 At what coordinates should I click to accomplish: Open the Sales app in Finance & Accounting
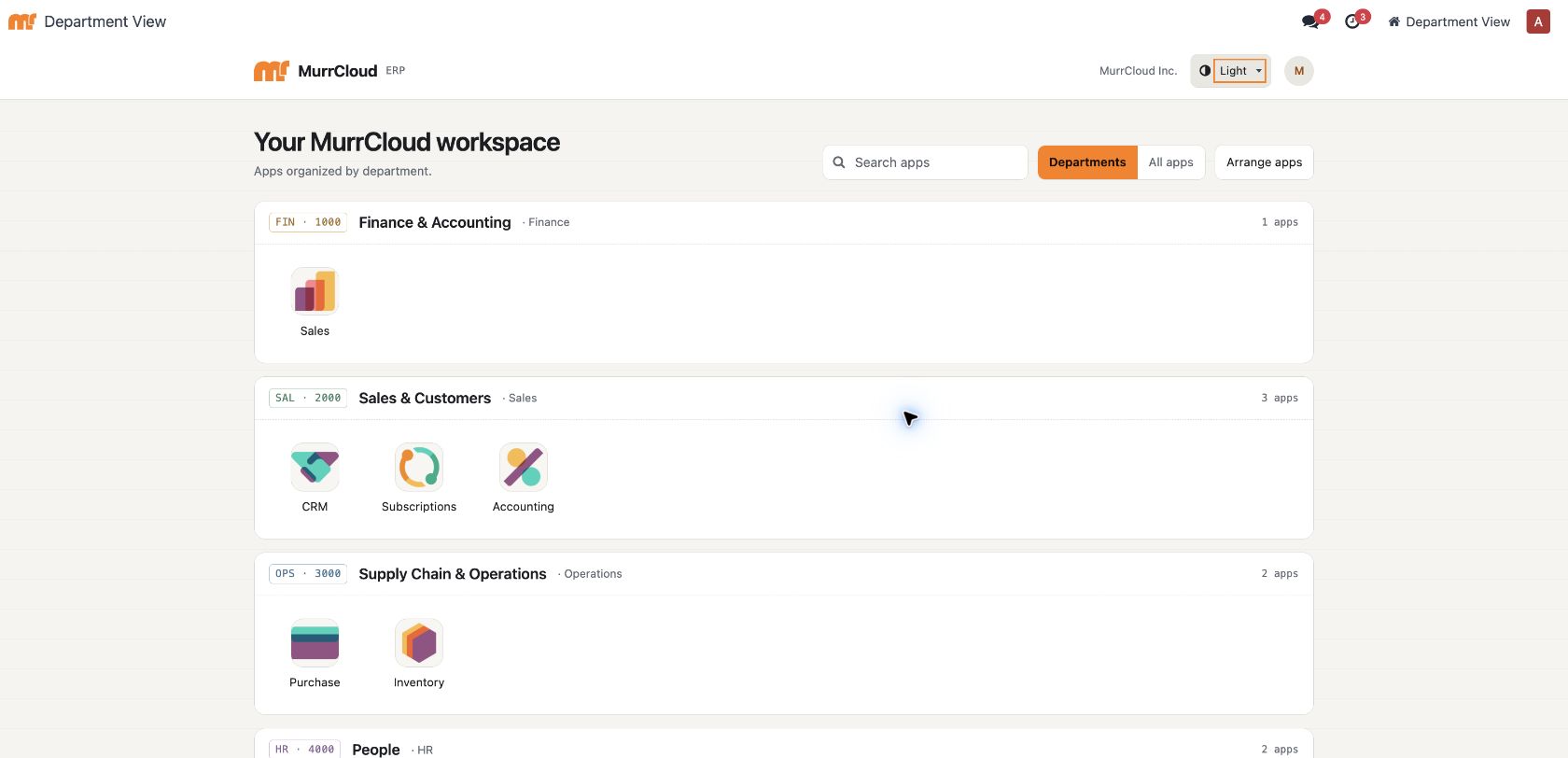(315, 302)
